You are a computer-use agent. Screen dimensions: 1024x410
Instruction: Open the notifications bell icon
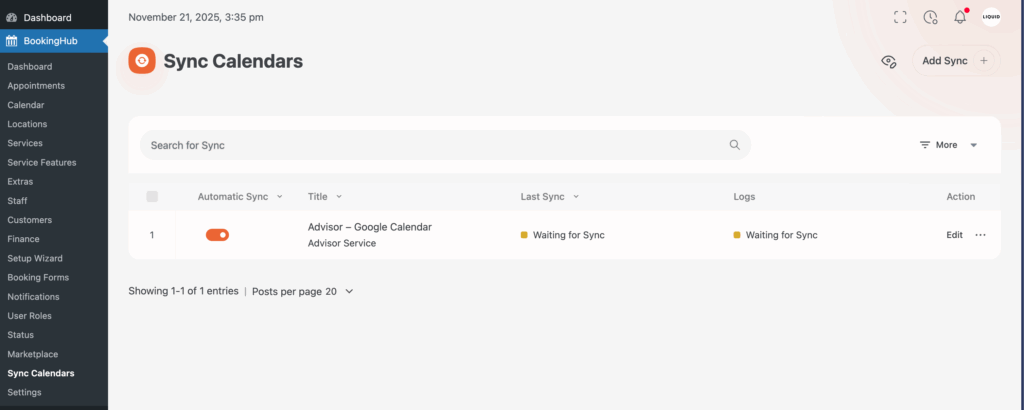(960, 17)
